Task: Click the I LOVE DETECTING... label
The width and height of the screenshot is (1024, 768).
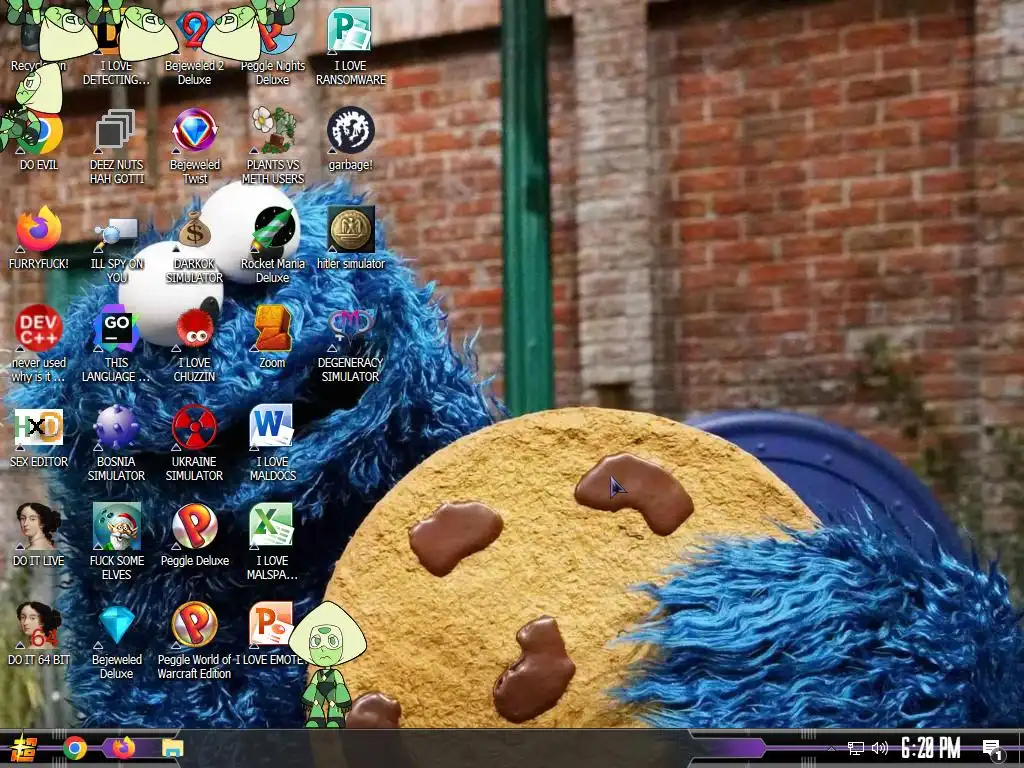Action: tap(116, 72)
